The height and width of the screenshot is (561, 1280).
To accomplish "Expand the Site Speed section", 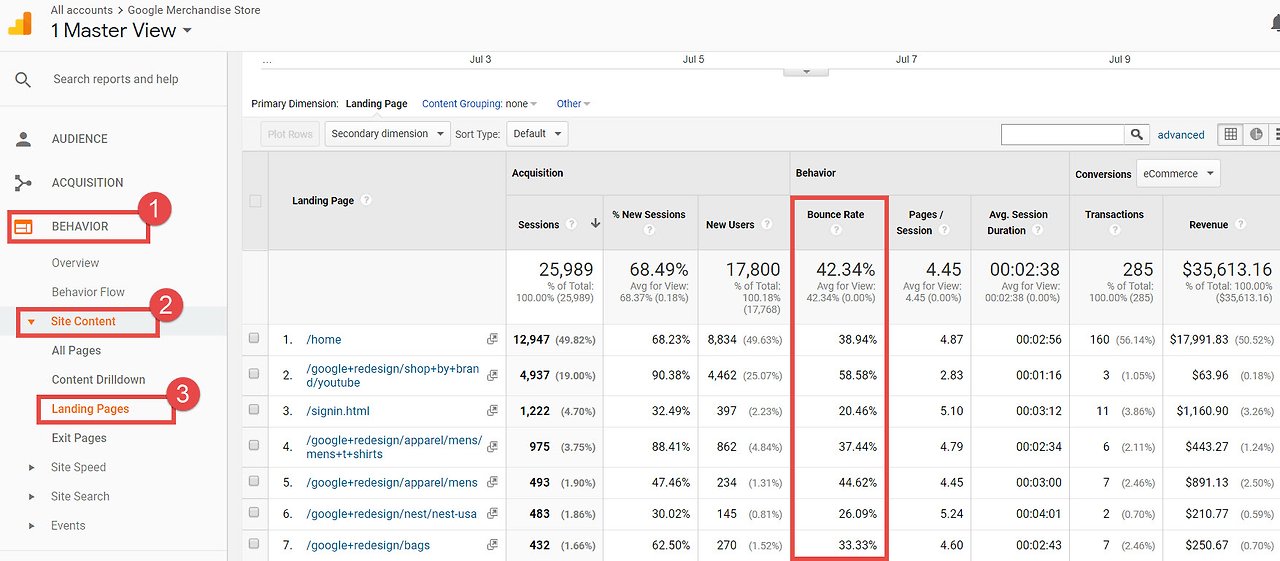I will [31, 467].
